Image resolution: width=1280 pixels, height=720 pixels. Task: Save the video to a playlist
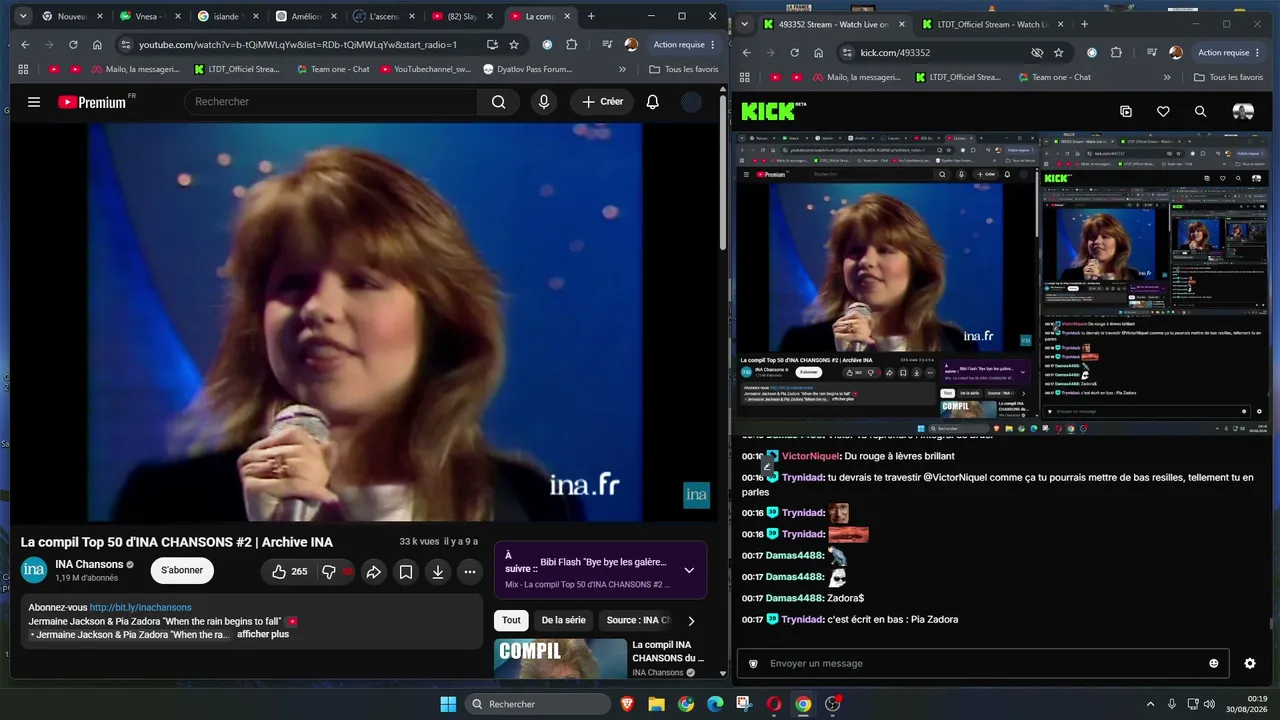click(x=405, y=572)
